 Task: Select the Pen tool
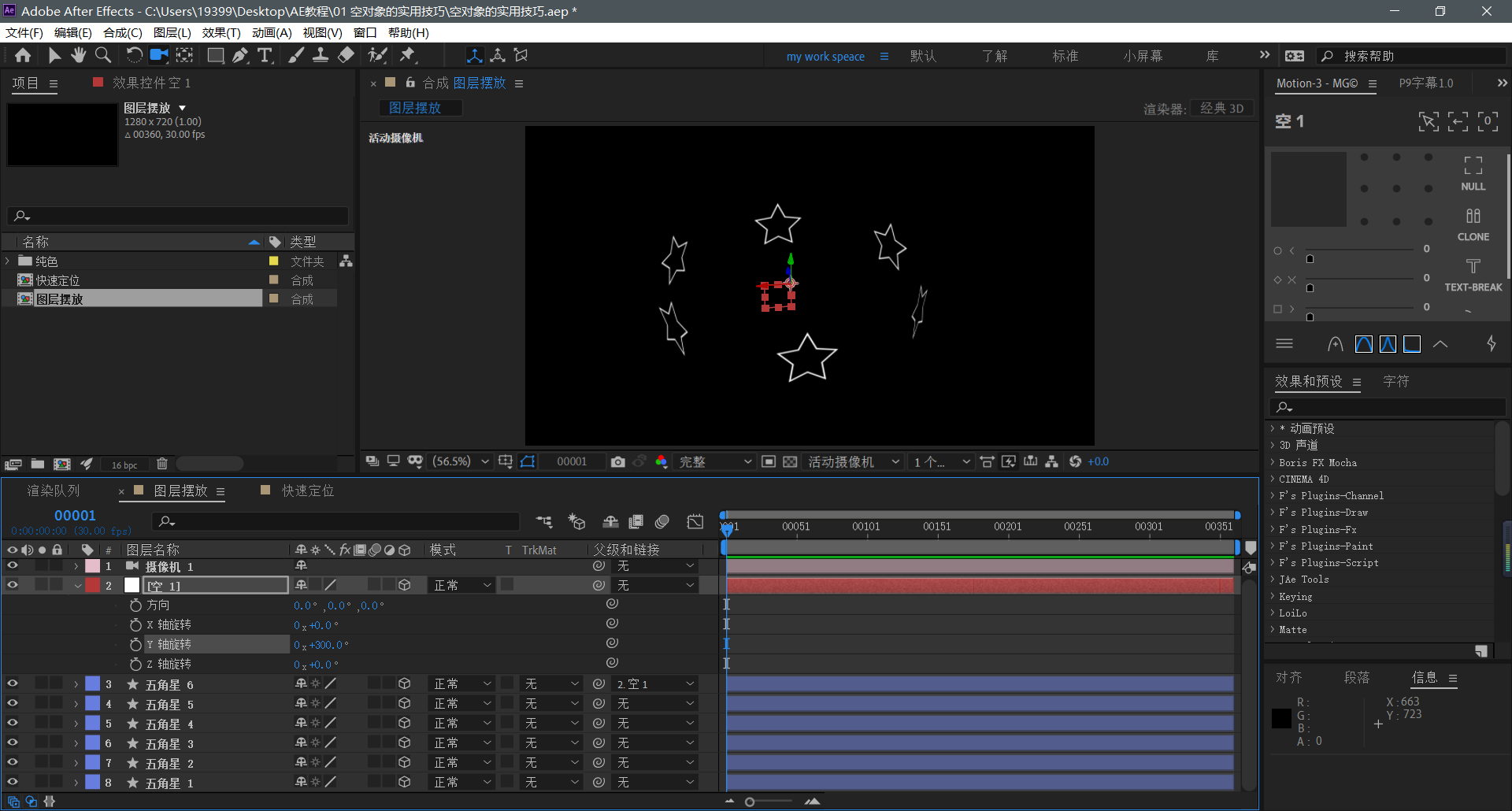point(240,55)
